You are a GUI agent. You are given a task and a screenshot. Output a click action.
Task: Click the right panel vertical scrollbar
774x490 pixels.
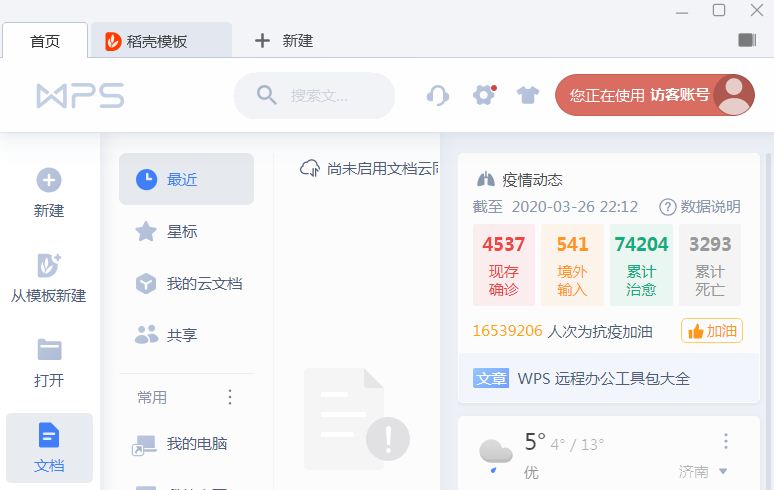(x=768, y=321)
